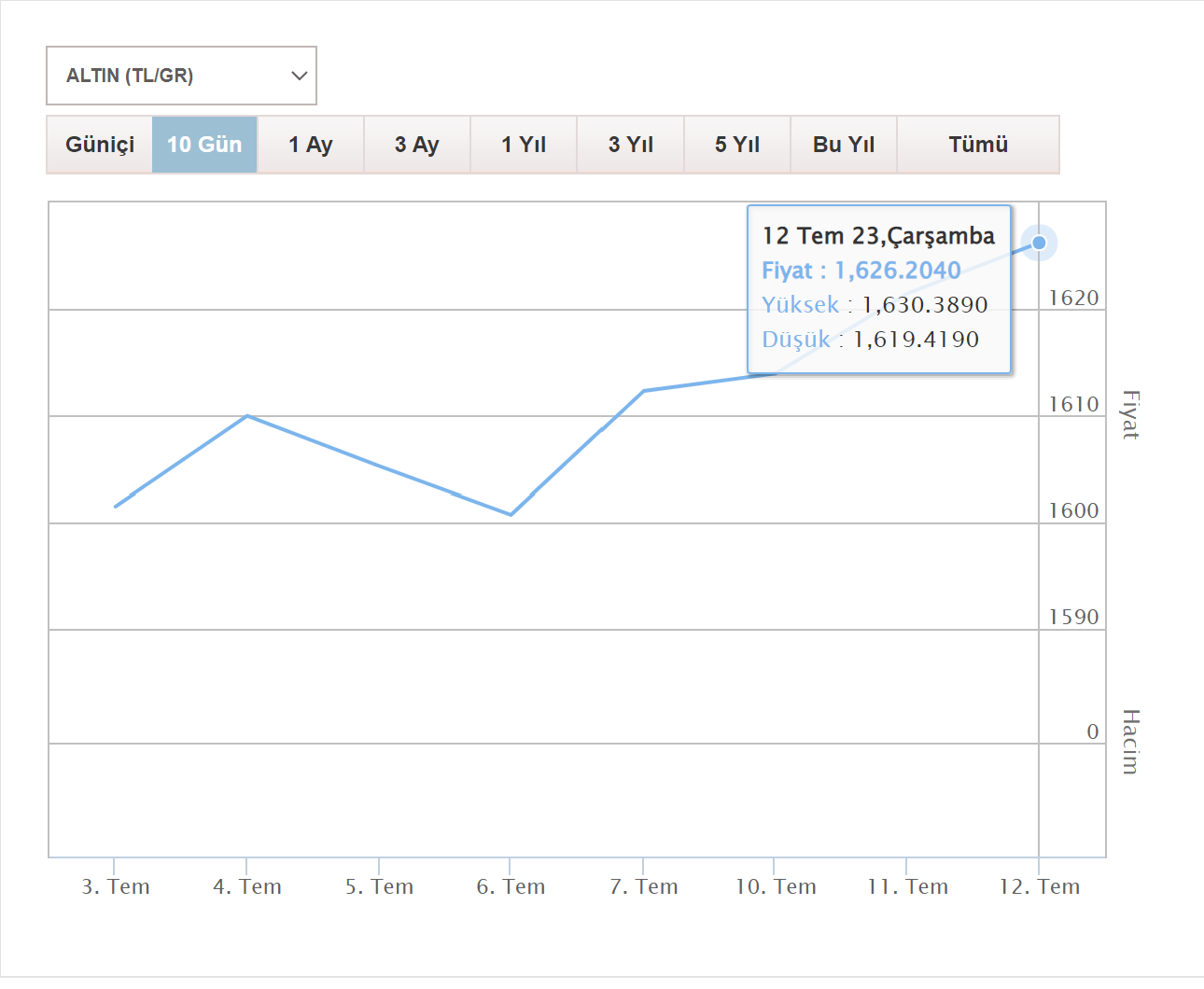Click the line peak at 4. Tem
The height and width of the screenshot is (989, 1204).
pos(246,415)
